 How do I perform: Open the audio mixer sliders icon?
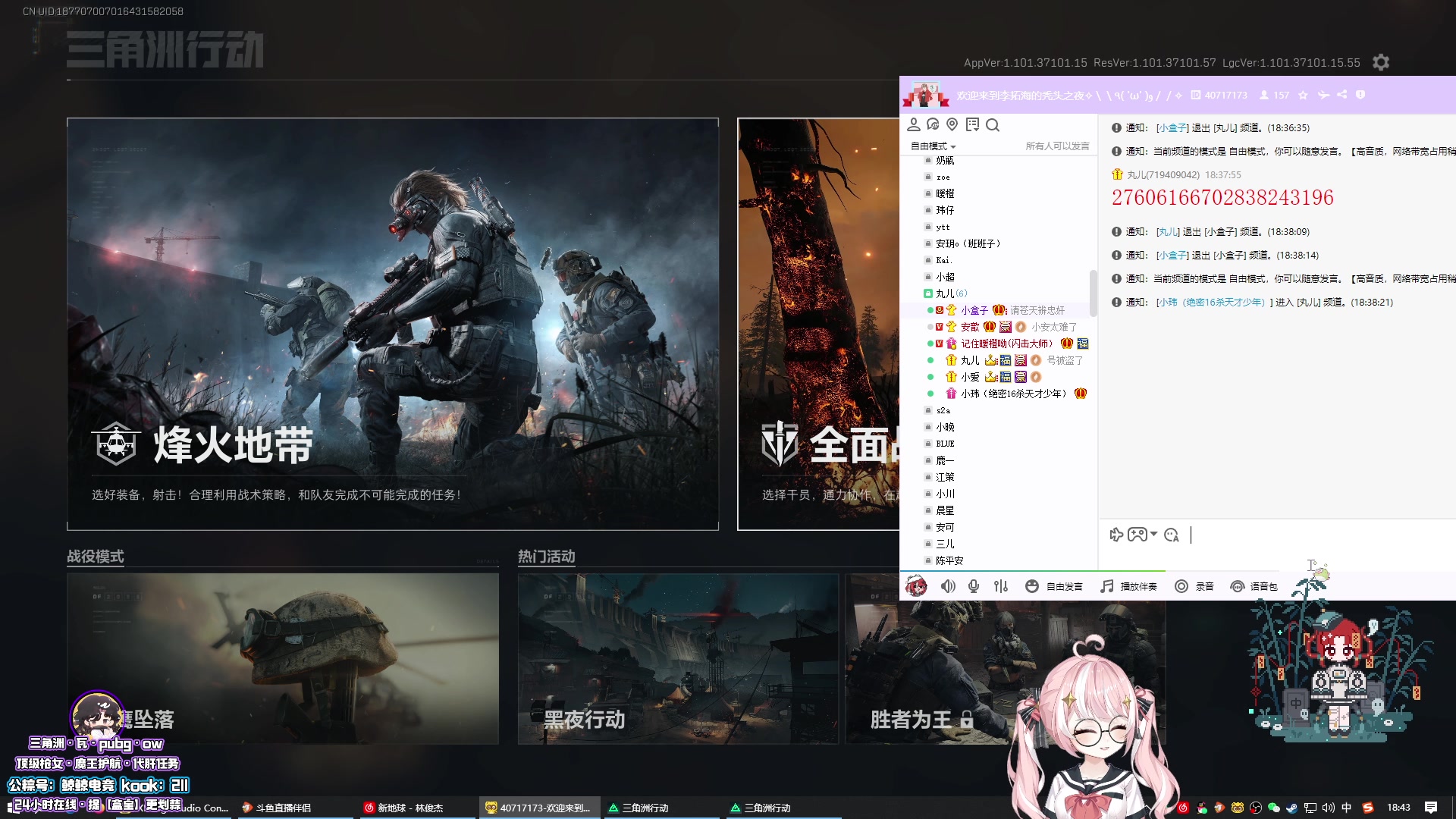(x=1001, y=586)
